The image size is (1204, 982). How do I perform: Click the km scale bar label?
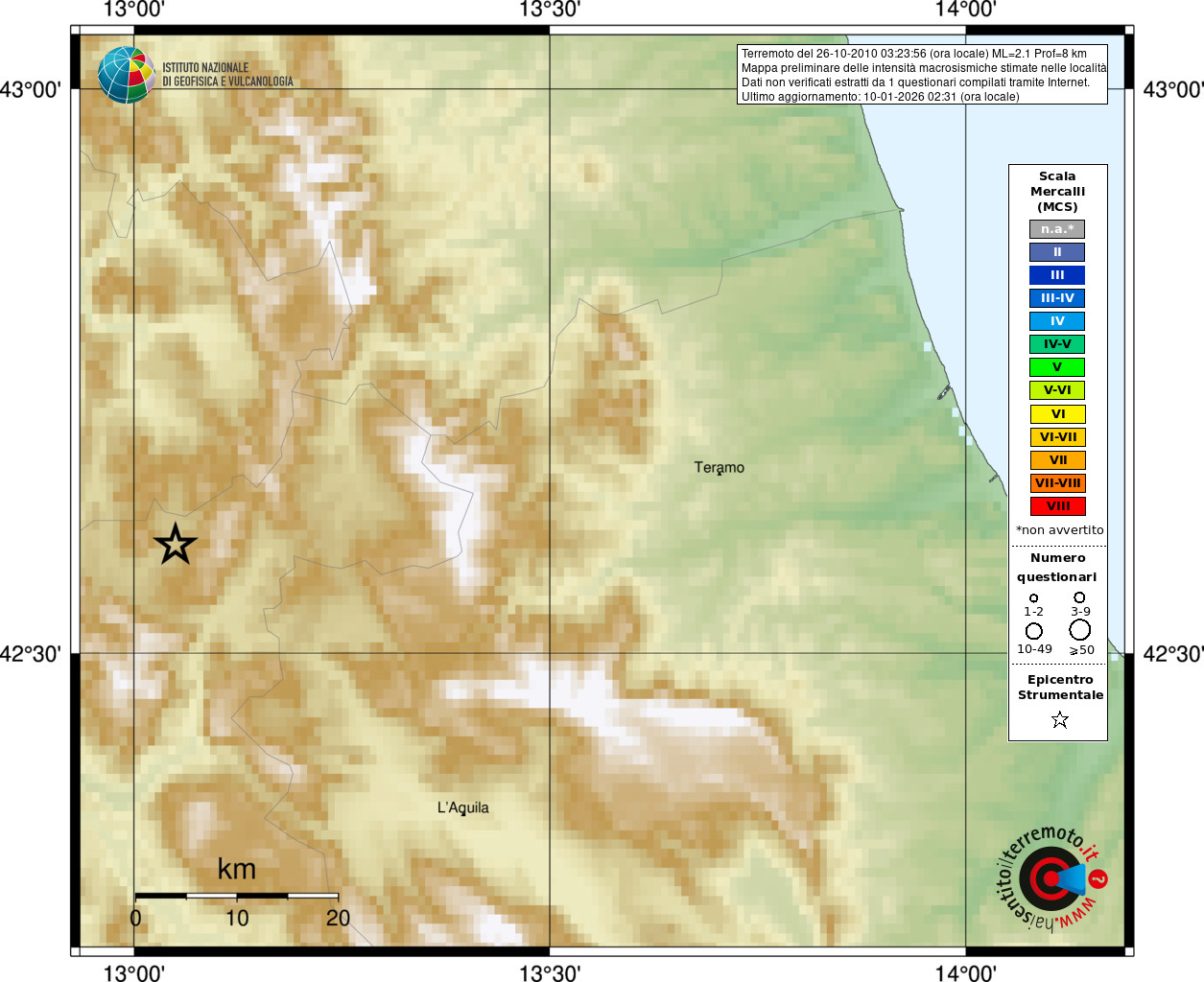coord(237,869)
